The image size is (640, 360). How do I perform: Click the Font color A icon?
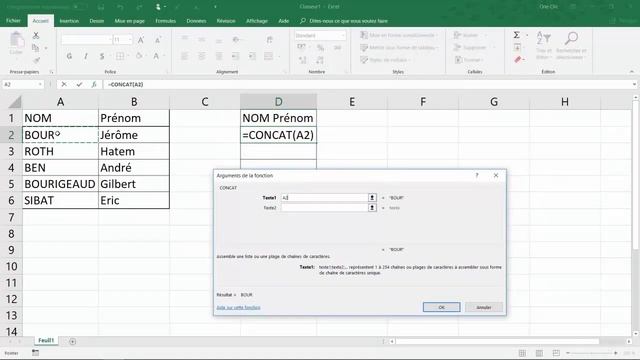click(156, 56)
